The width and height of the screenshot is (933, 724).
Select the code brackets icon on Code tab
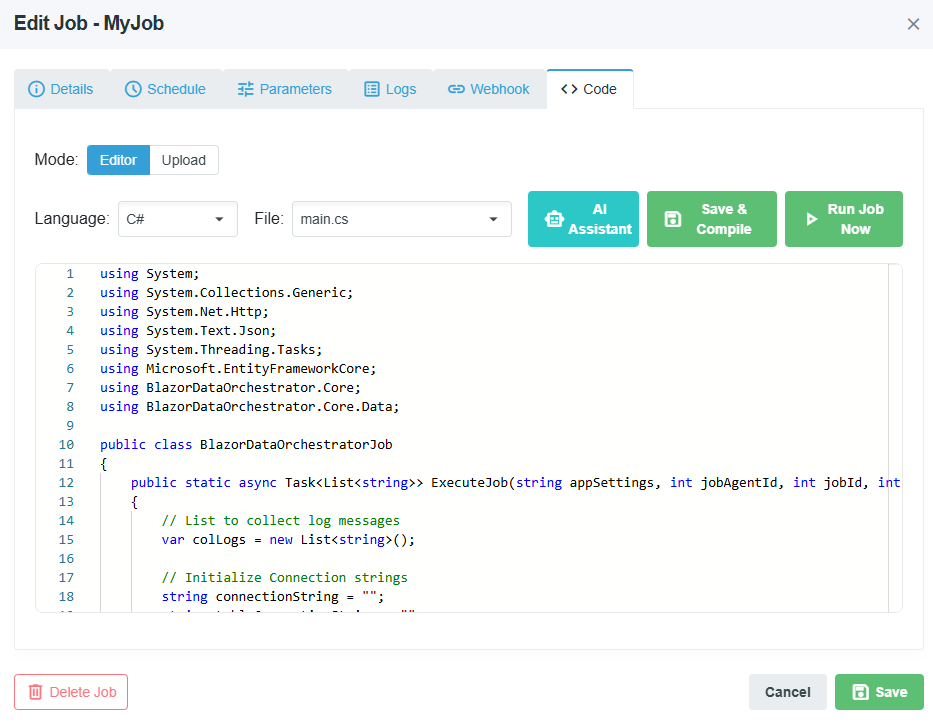click(x=568, y=88)
